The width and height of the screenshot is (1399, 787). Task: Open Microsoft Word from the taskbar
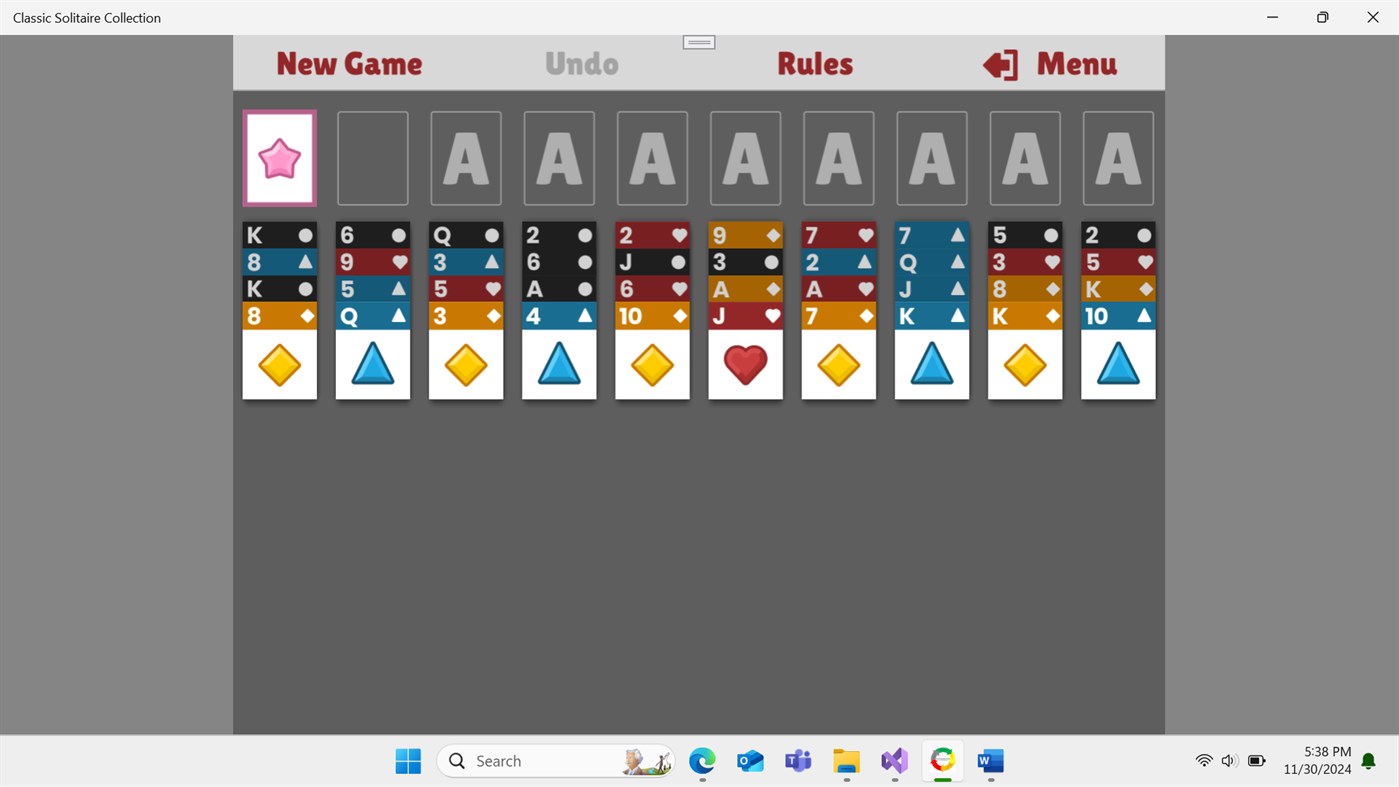point(989,760)
